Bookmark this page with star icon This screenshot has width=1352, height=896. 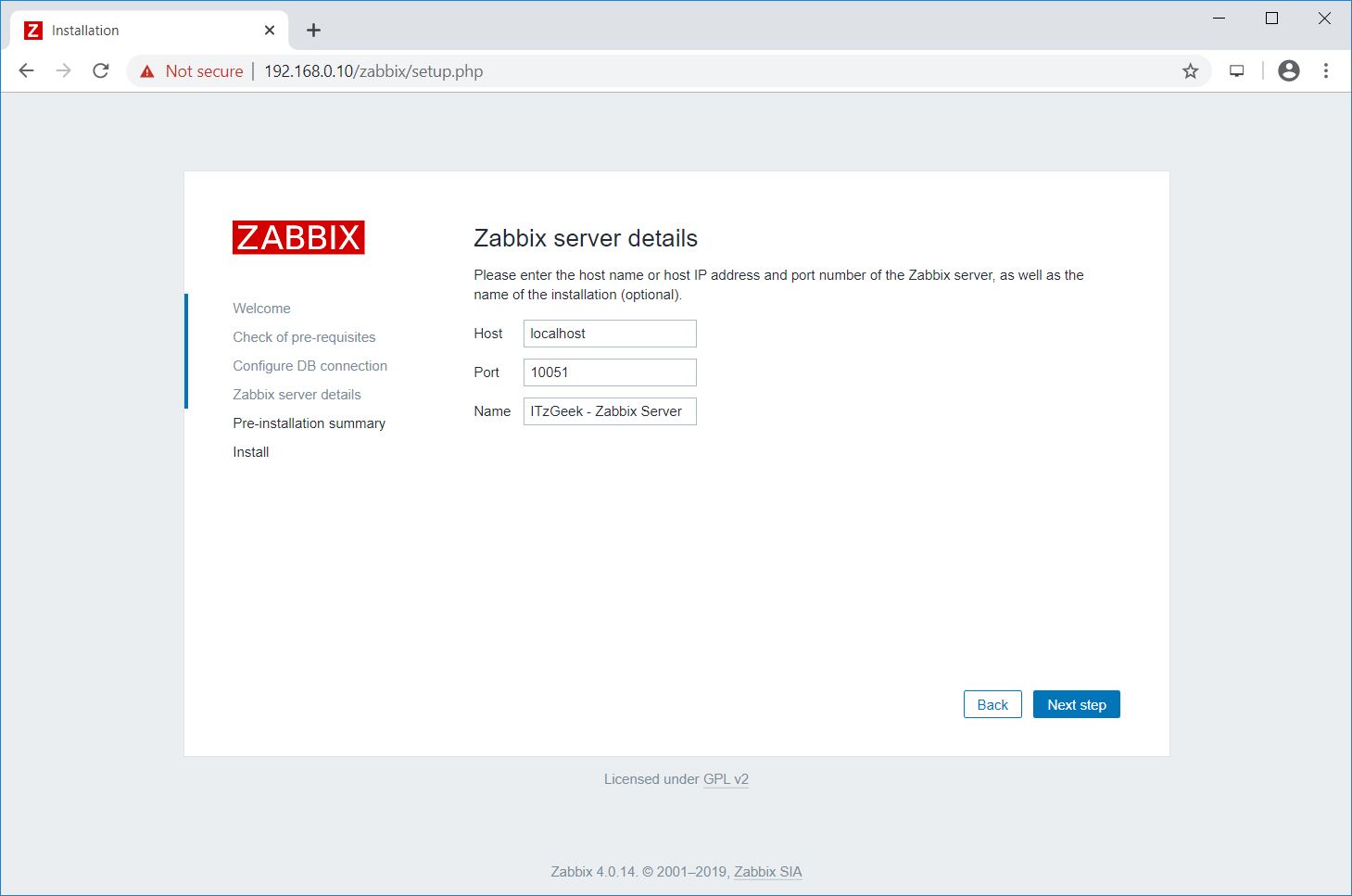(1191, 71)
